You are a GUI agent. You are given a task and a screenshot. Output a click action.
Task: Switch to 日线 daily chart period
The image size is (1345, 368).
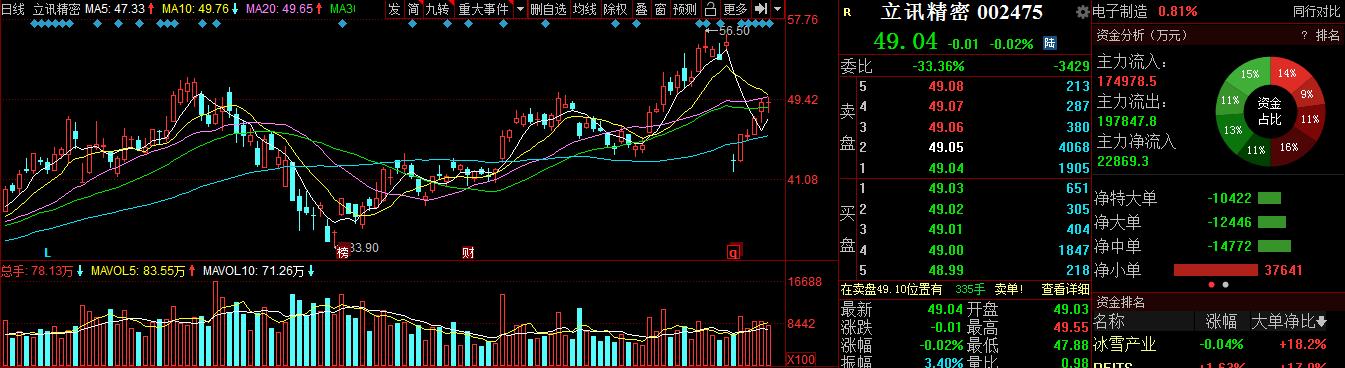pyautogui.click(x=13, y=9)
